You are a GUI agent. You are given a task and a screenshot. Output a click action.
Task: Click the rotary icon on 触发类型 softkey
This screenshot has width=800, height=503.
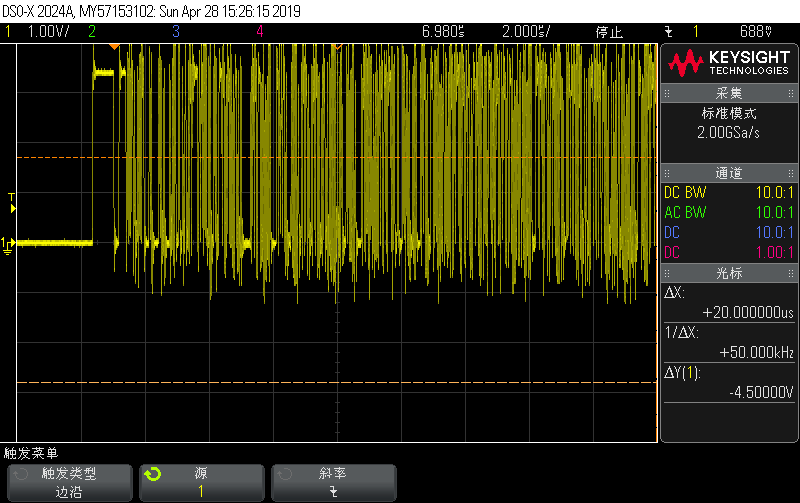(20, 474)
